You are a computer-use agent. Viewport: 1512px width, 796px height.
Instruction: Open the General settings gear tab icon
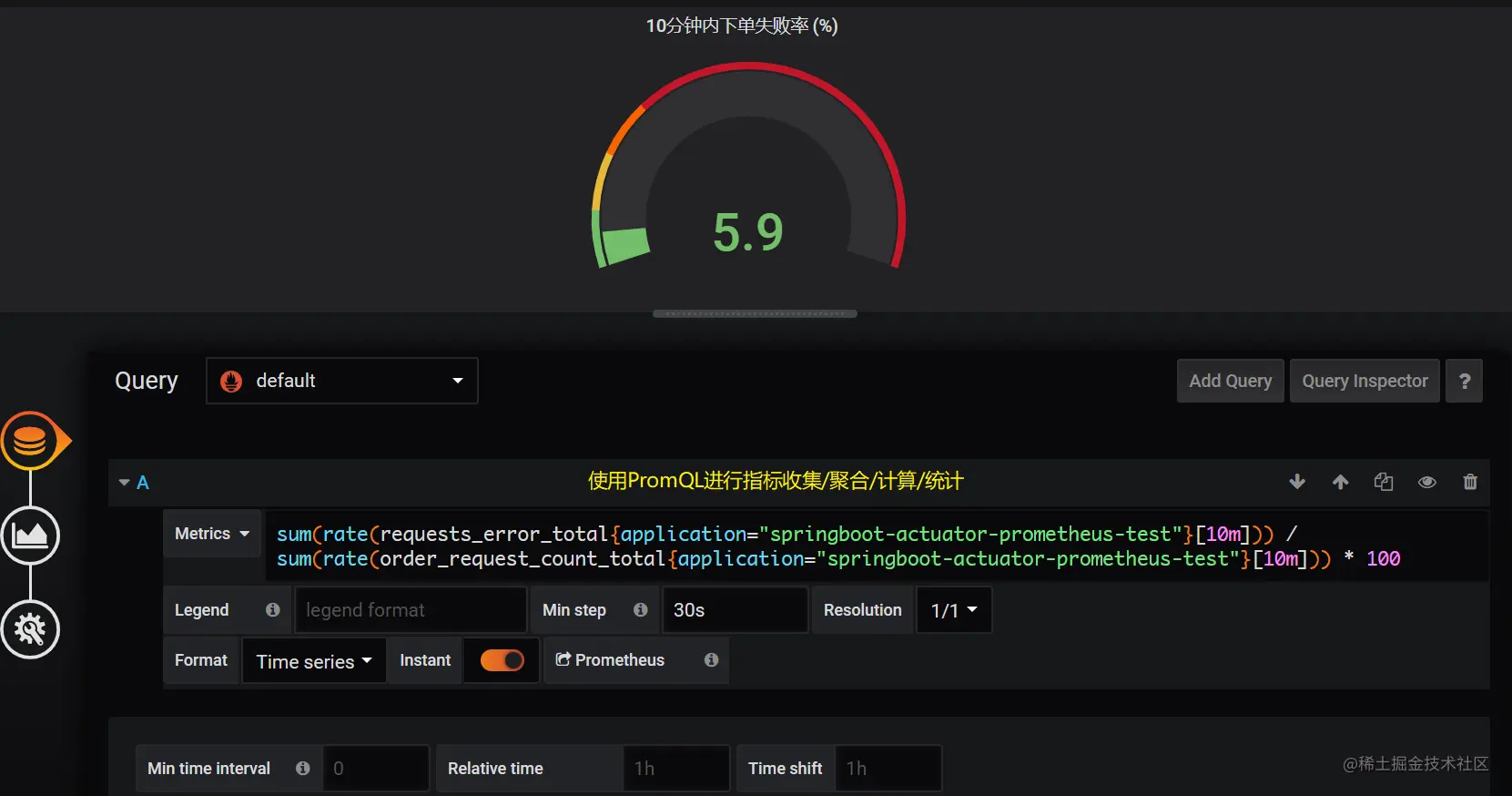click(x=31, y=629)
